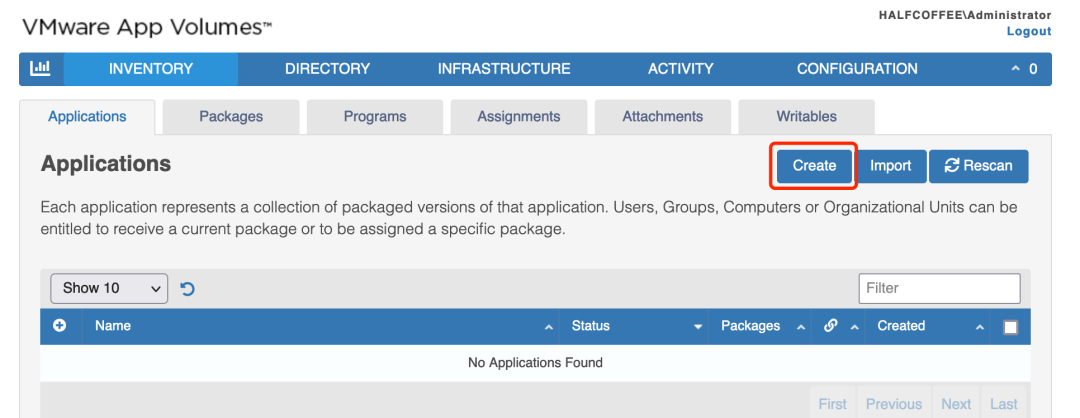The image size is (1080, 418).
Task: Click the dashboard chart icon
Action: coord(41,69)
